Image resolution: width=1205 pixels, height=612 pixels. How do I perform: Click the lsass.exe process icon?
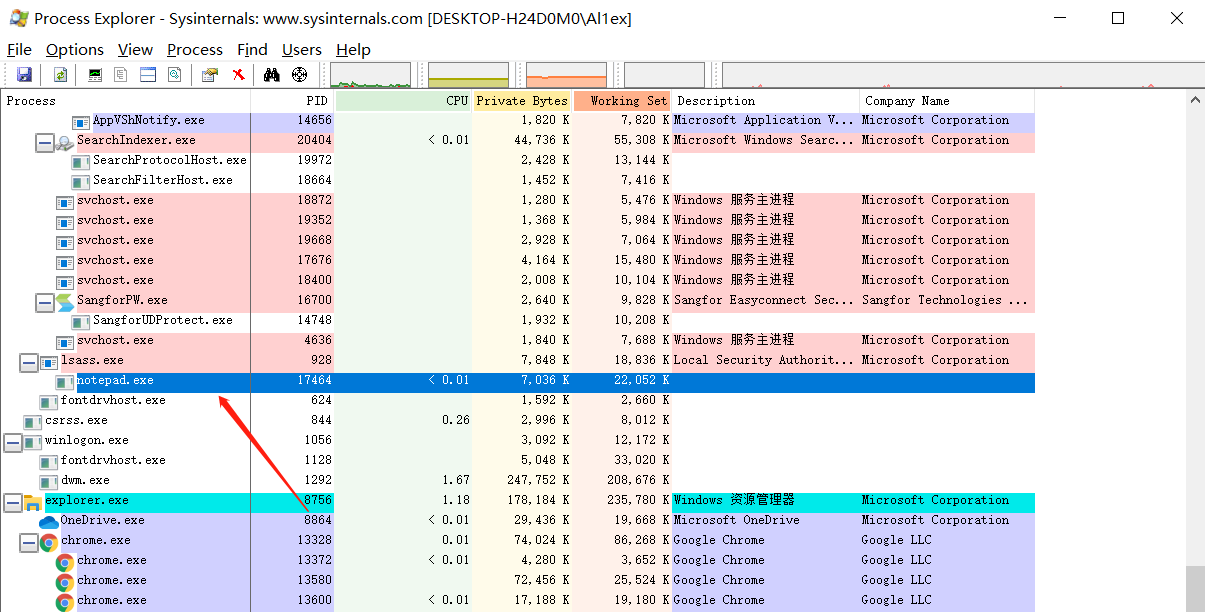(x=49, y=361)
